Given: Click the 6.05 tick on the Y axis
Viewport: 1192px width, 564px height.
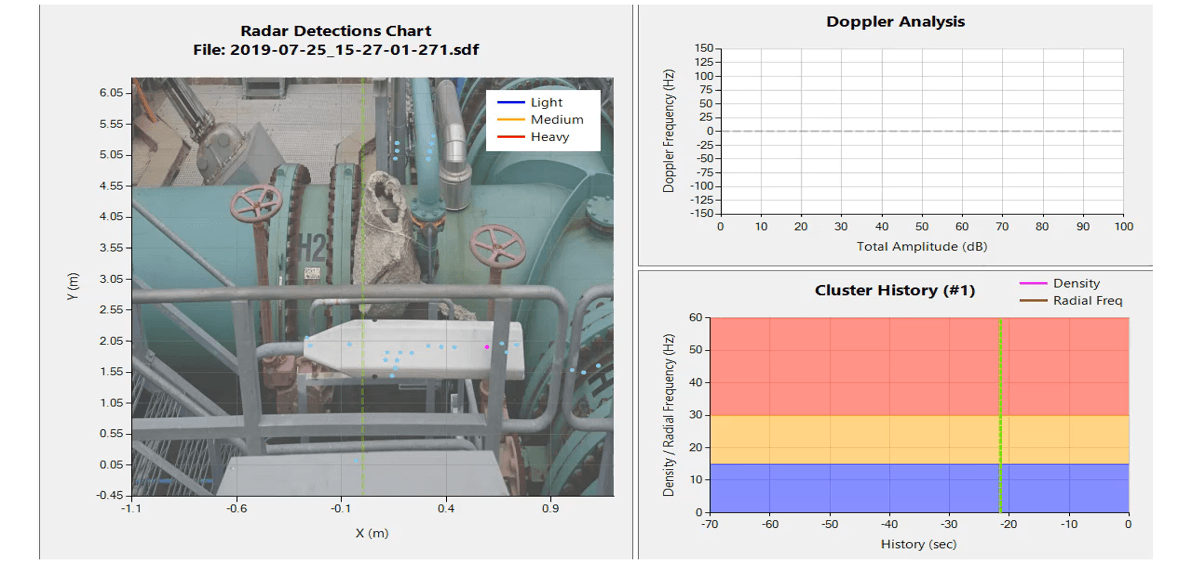Looking at the screenshot, I should tap(112, 93).
